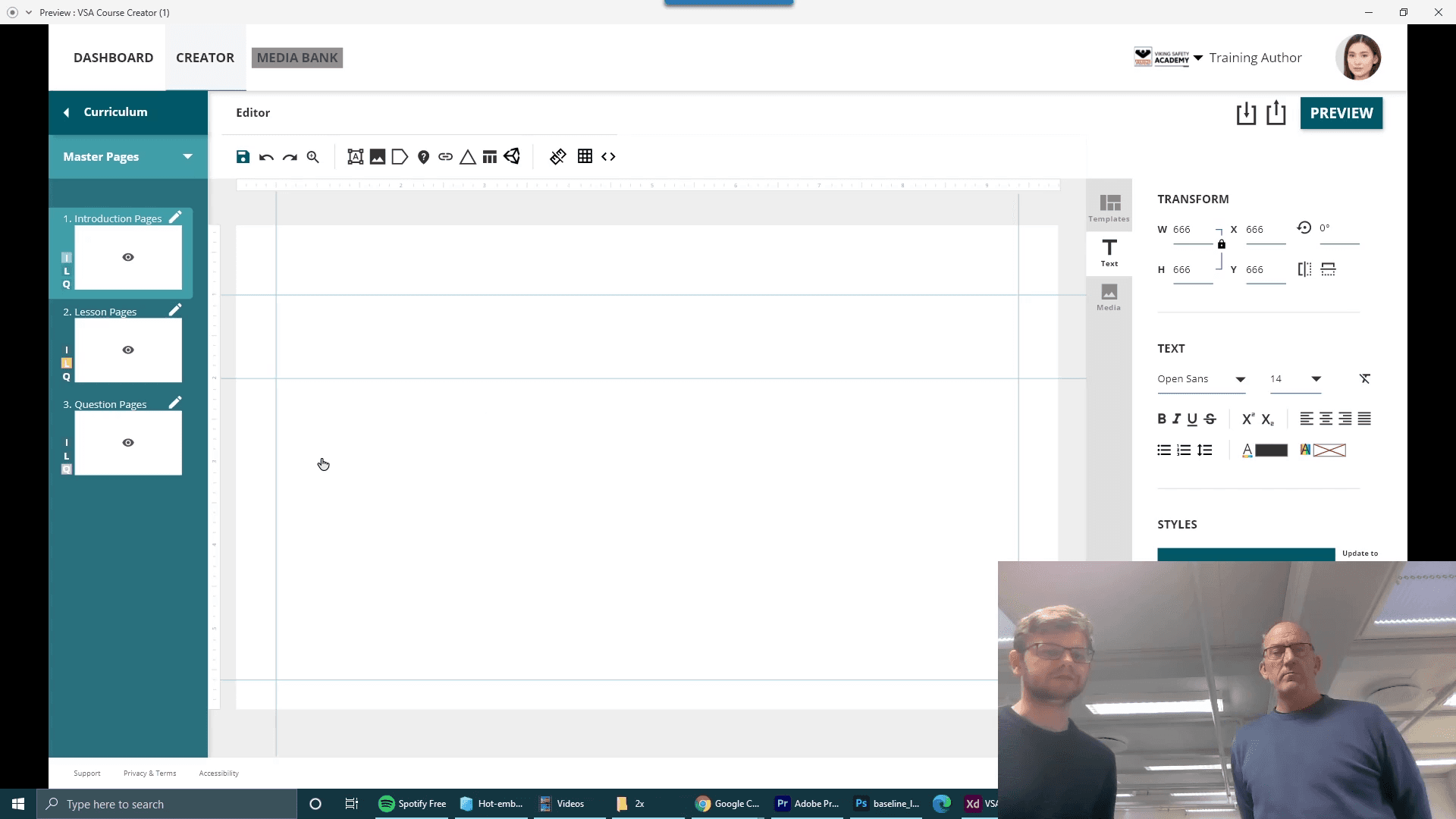The width and height of the screenshot is (1456, 819).
Task: Expand the Master Pages dropdown
Action: [x=187, y=156]
